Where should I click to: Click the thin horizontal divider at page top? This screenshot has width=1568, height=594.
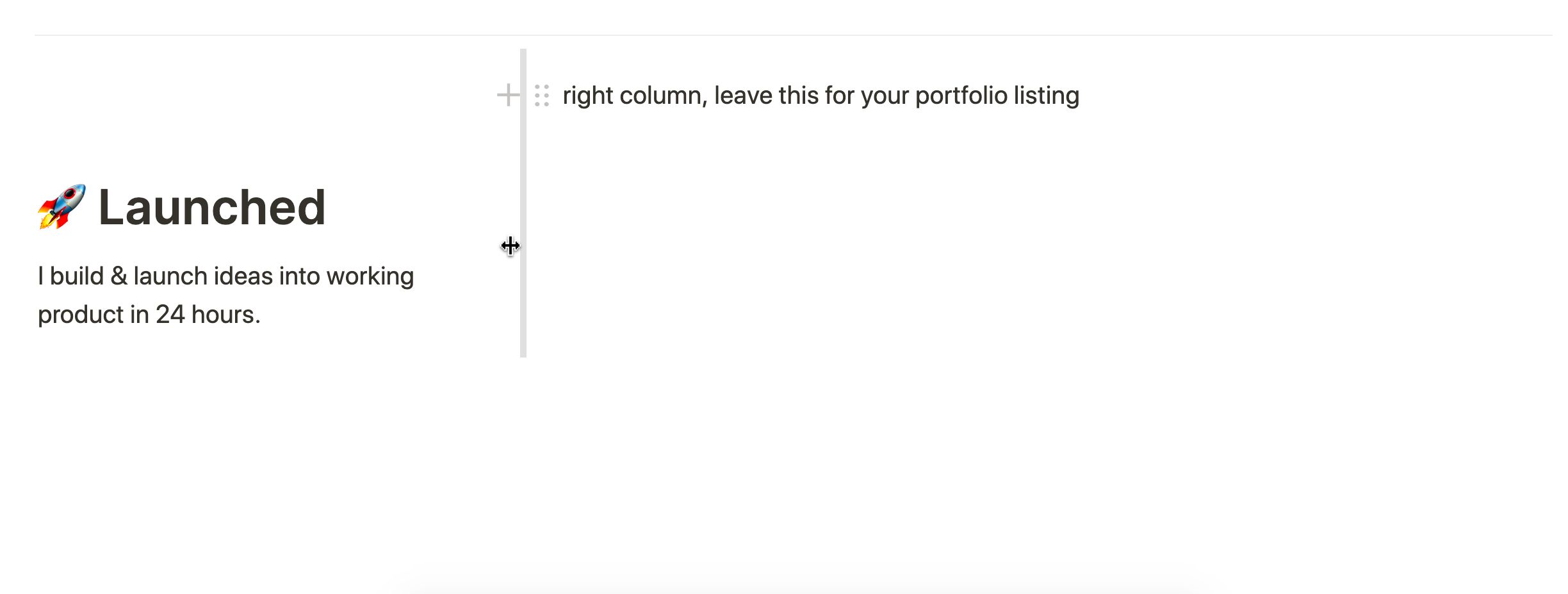[x=793, y=35]
